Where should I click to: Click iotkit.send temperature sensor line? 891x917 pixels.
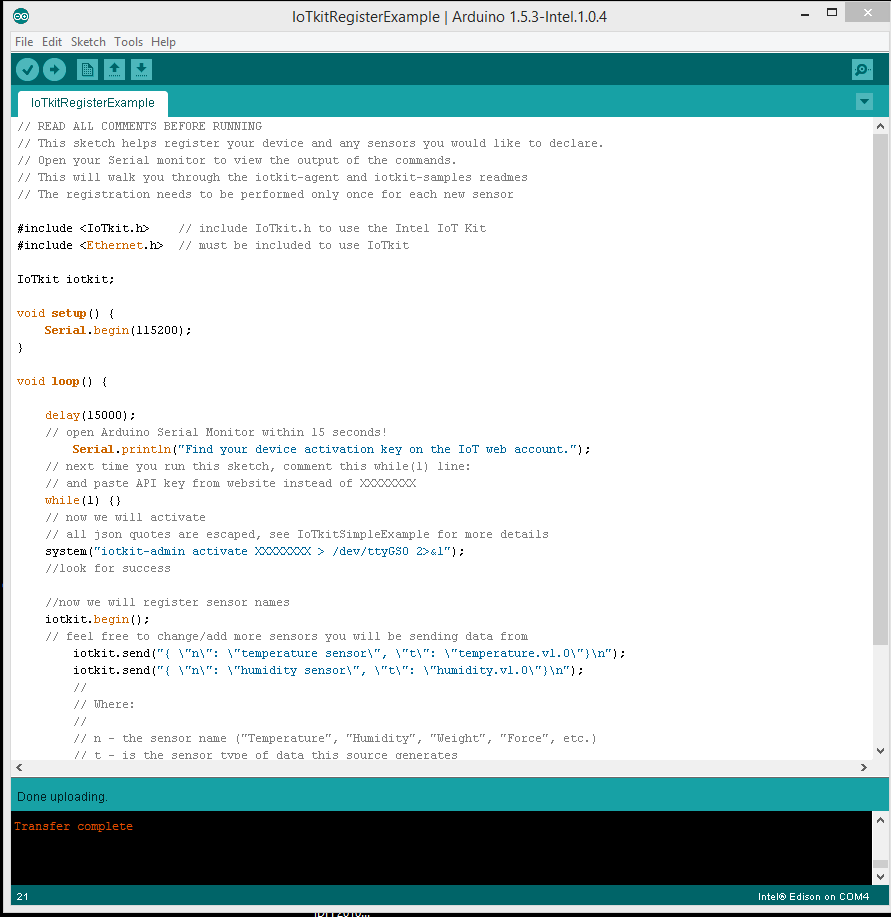(x=348, y=653)
